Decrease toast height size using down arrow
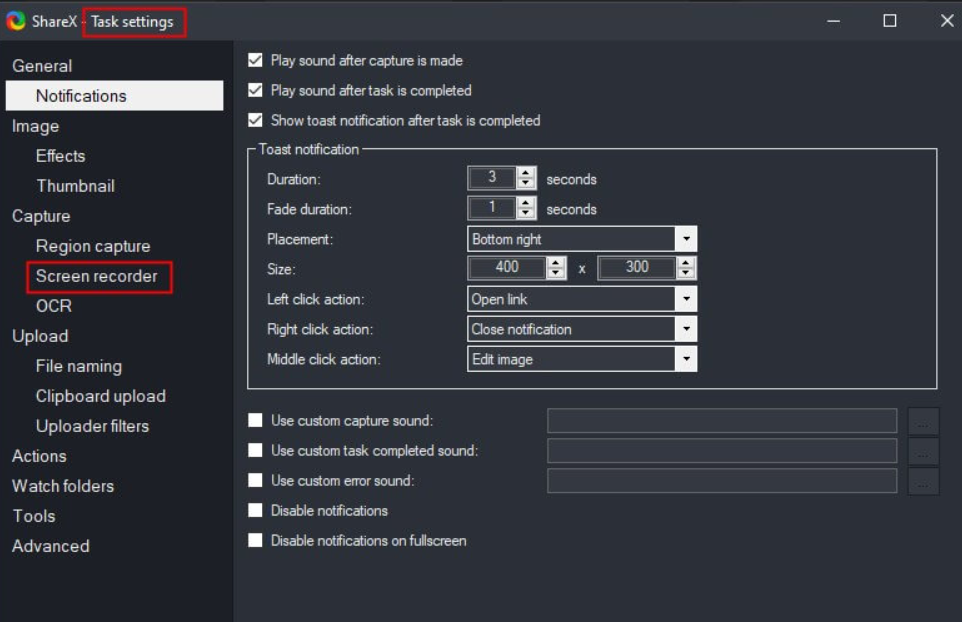Screen dimensions: 962x622 pos(685,274)
